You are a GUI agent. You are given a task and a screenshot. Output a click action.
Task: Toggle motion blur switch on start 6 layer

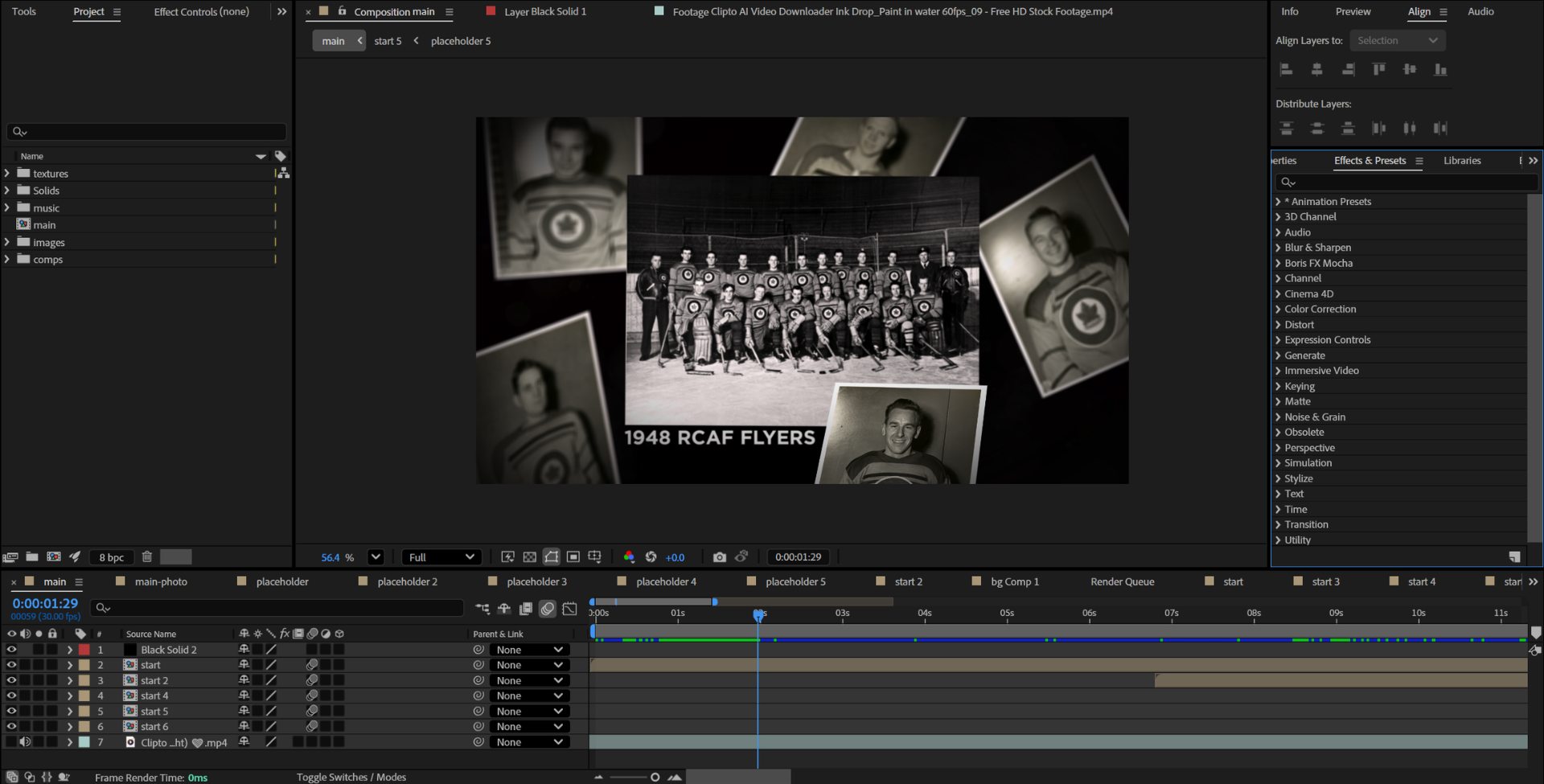click(x=312, y=726)
